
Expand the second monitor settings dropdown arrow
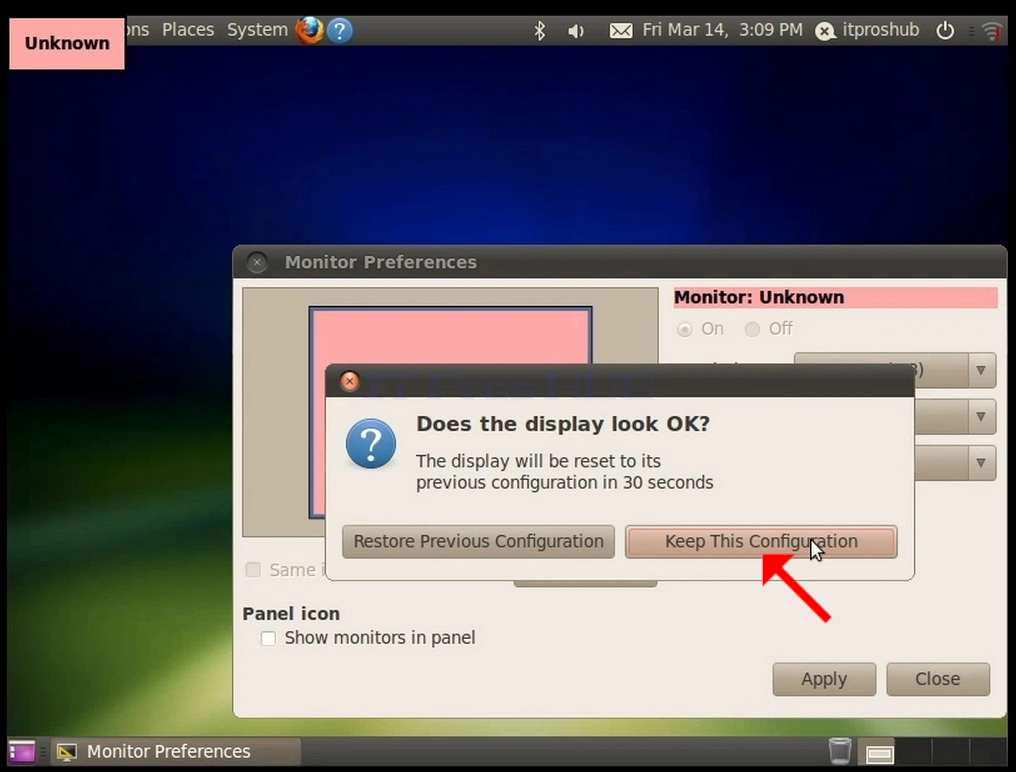(x=981, y=416)
